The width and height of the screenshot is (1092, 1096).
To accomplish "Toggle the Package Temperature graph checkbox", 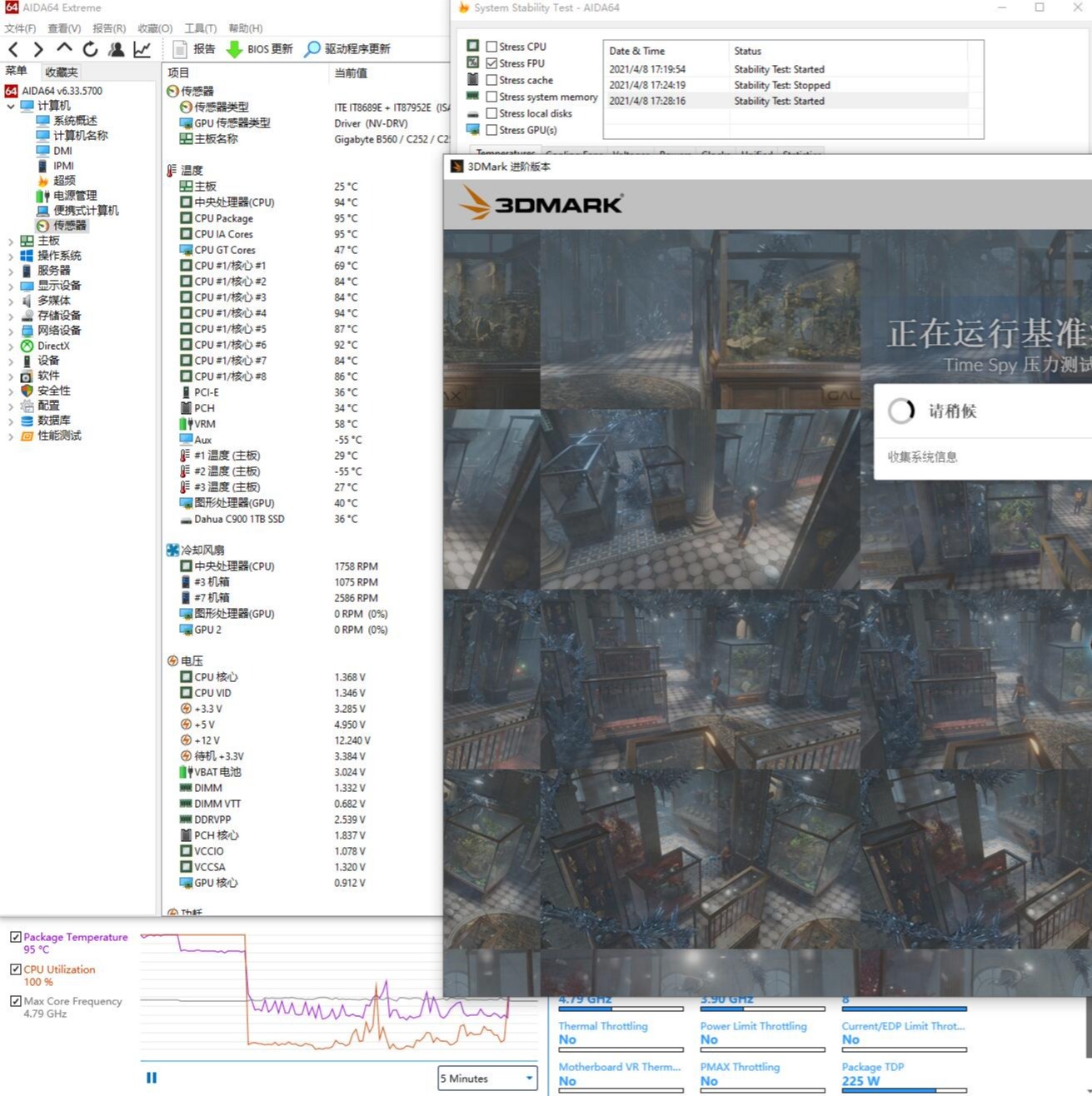I will pyautogui.click(x=15, y=937).
